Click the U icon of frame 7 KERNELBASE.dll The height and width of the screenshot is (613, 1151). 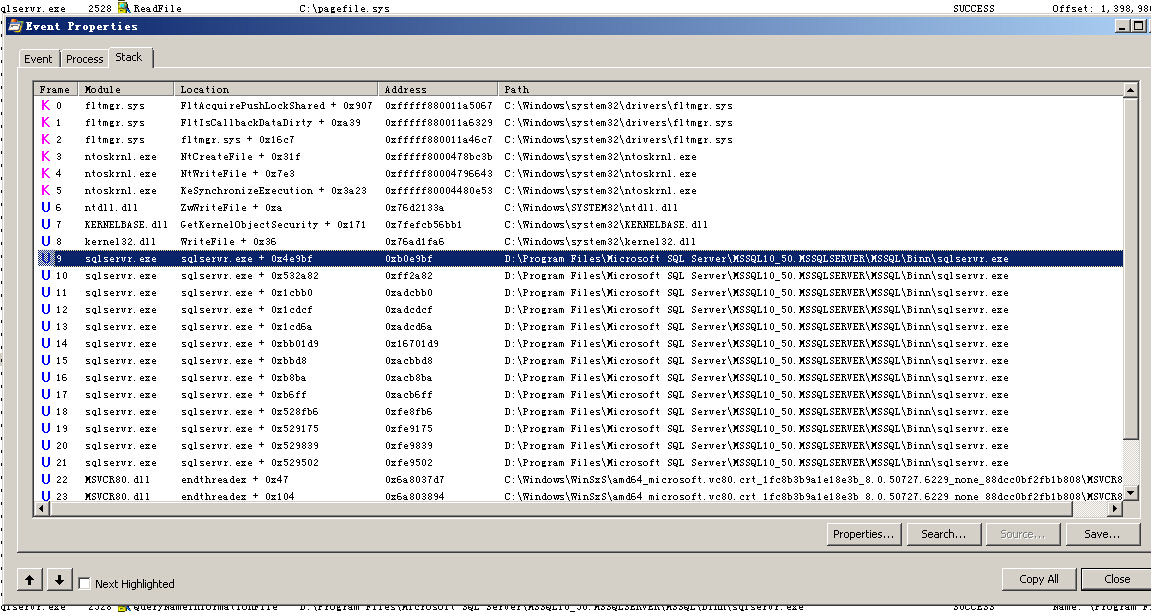(x=46, y=225)
